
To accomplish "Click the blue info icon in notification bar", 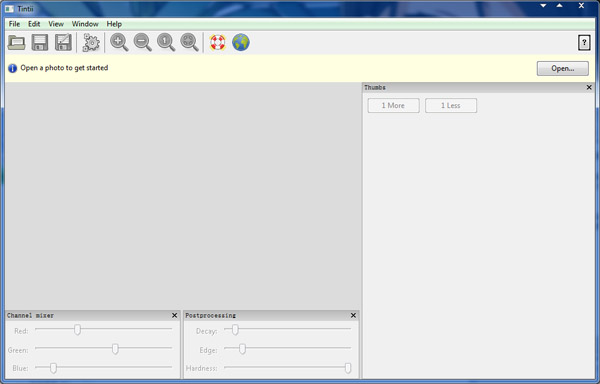I will click(x=13, y=68).
